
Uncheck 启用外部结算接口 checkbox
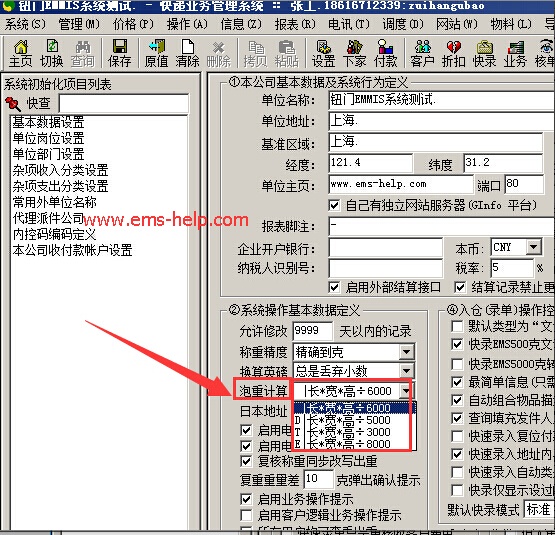click(x=334, y=287)
